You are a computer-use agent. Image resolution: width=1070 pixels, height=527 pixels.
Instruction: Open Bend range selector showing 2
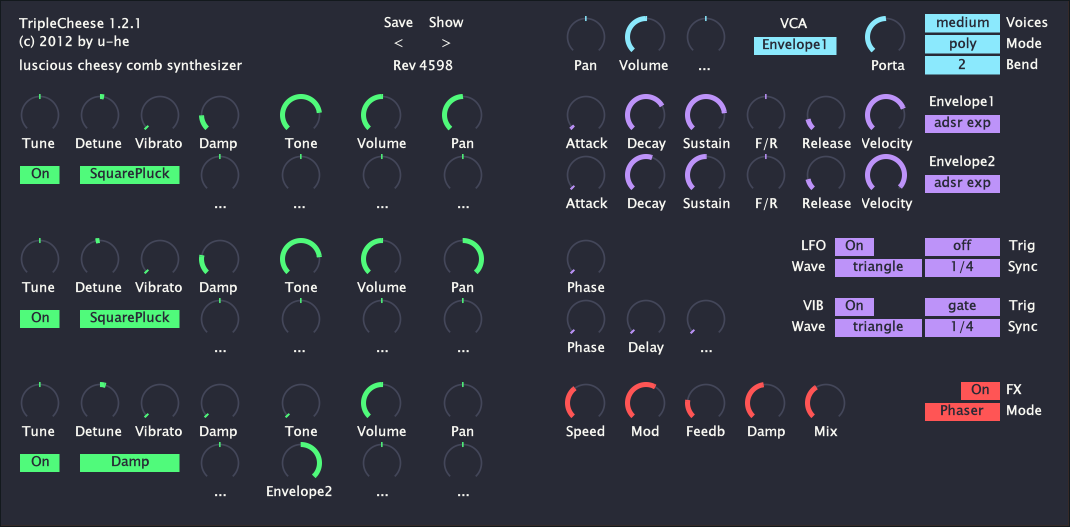tap(962, 65)
